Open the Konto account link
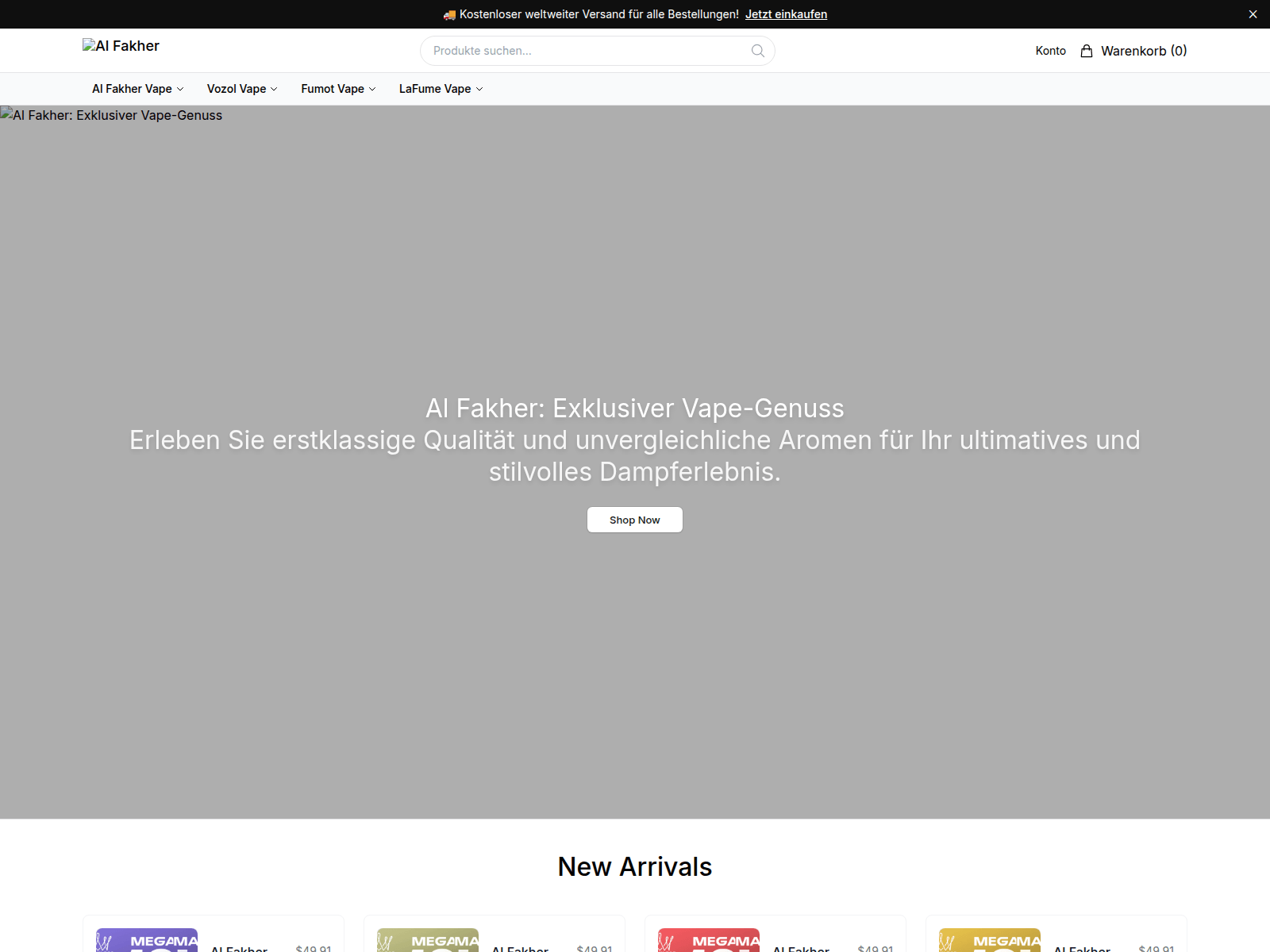1270x952 pixels. pyautogui.click(x=1050, y=51)
